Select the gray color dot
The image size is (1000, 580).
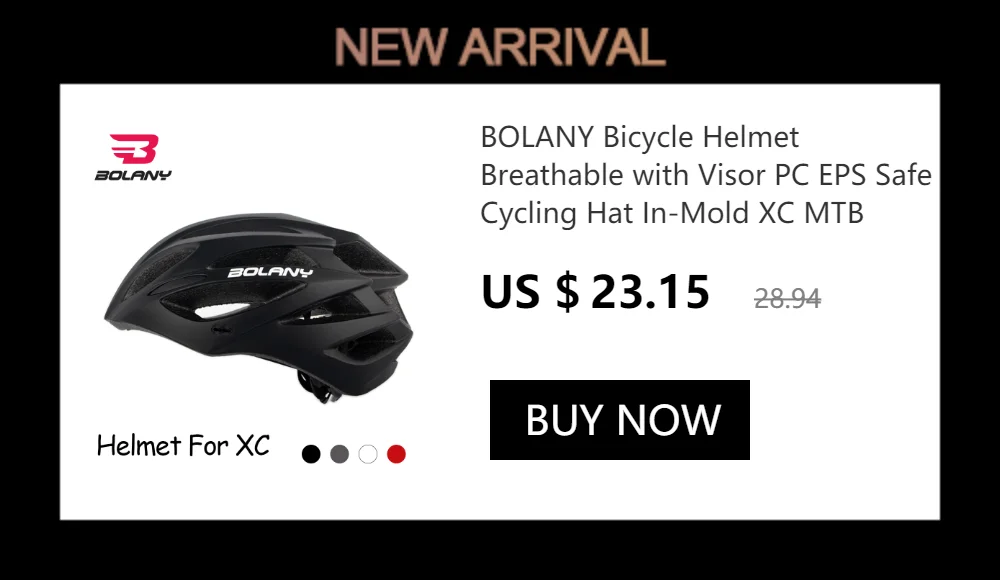[339, 454]
